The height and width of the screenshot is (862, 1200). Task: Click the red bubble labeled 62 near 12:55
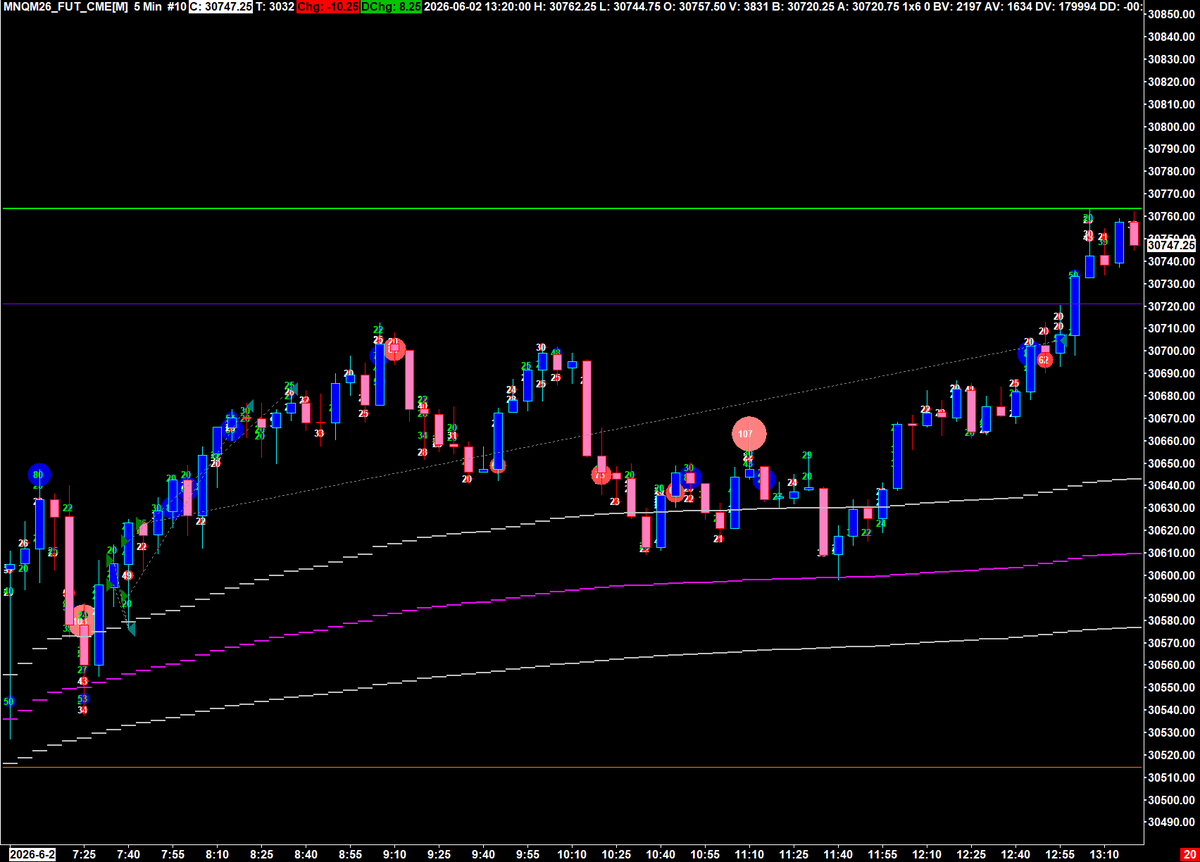coord(1044,359)
